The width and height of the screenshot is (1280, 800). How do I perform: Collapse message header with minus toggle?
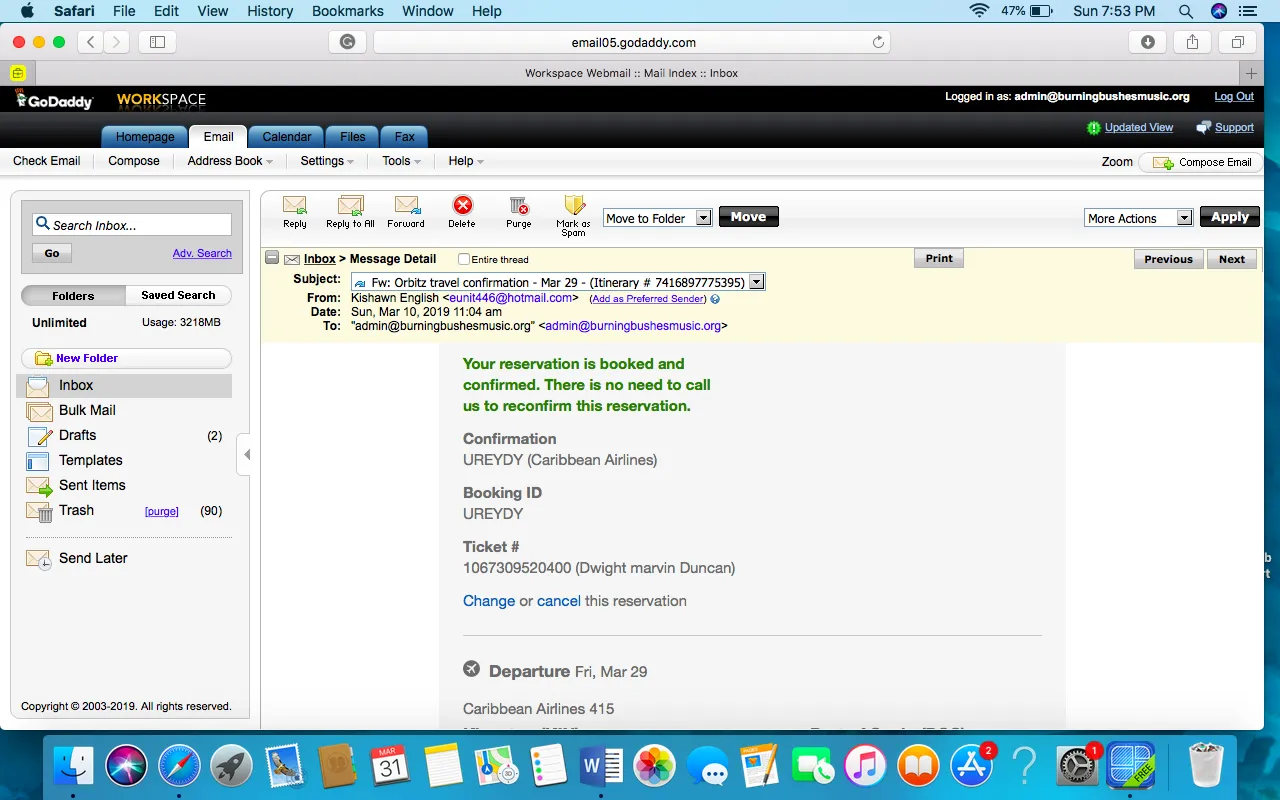coord(272,259)
